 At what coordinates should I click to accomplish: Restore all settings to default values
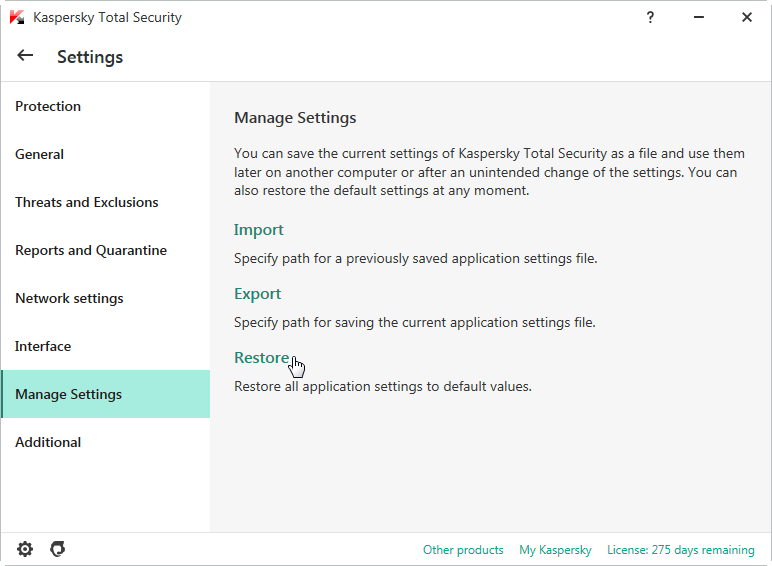point(261,358)
